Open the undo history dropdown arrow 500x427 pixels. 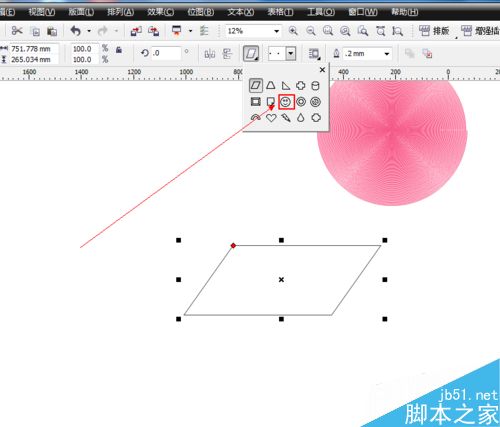point(89,31)
